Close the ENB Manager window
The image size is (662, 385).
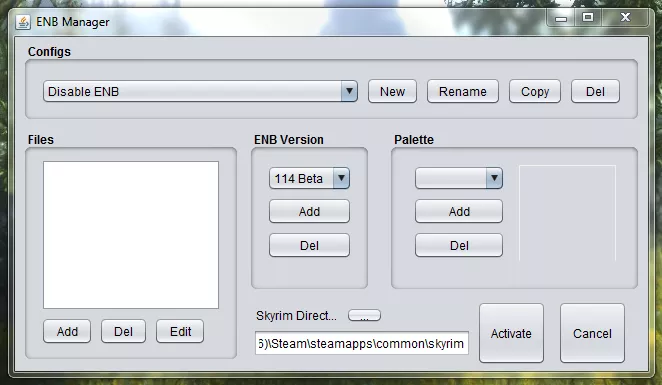pyautogui.click(x=625, y=18)
